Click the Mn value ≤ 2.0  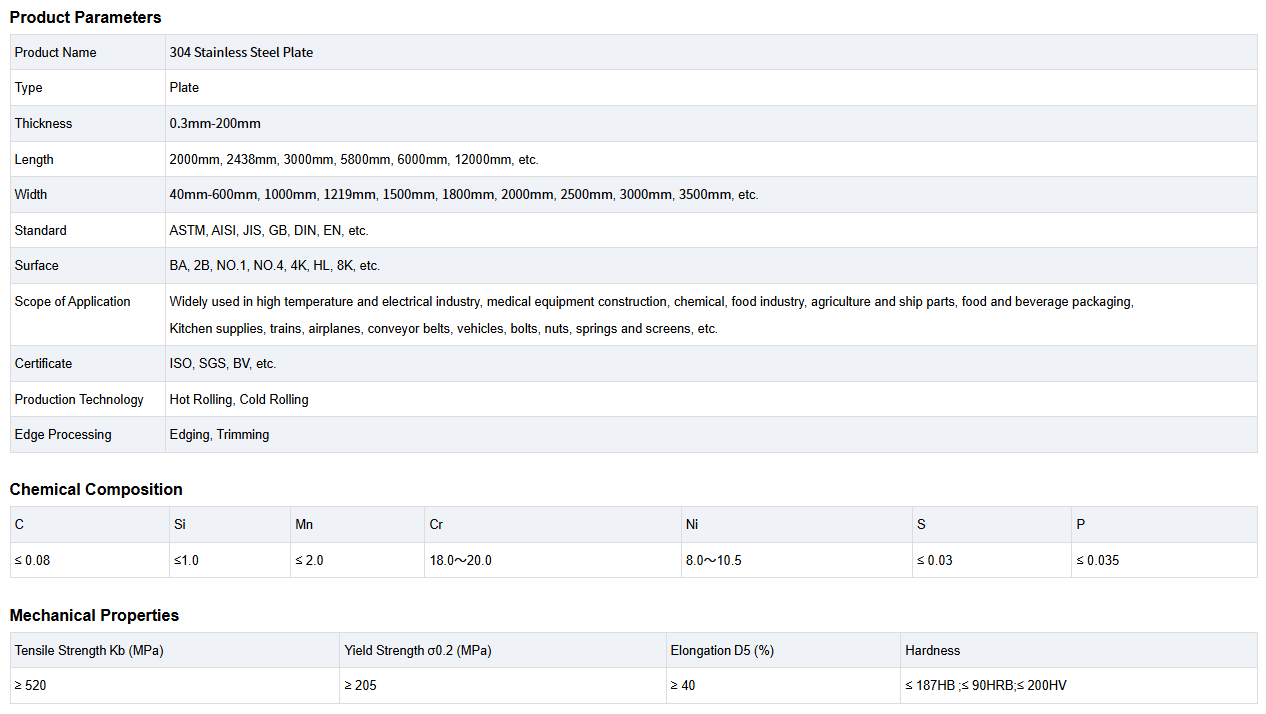pyautogui.click(x=309, y=560)
